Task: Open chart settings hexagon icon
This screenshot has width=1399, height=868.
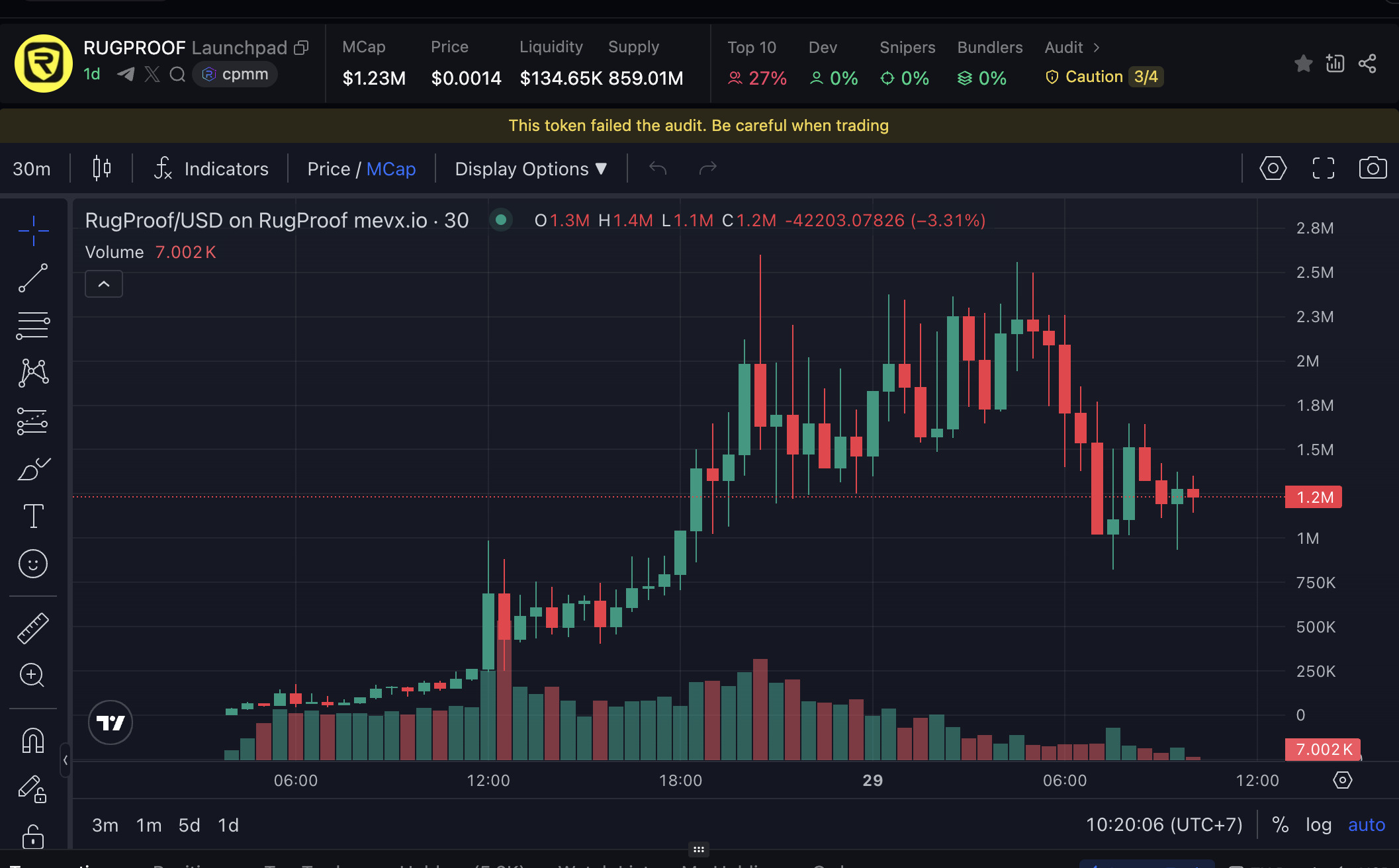Action: click(1273, 168)
